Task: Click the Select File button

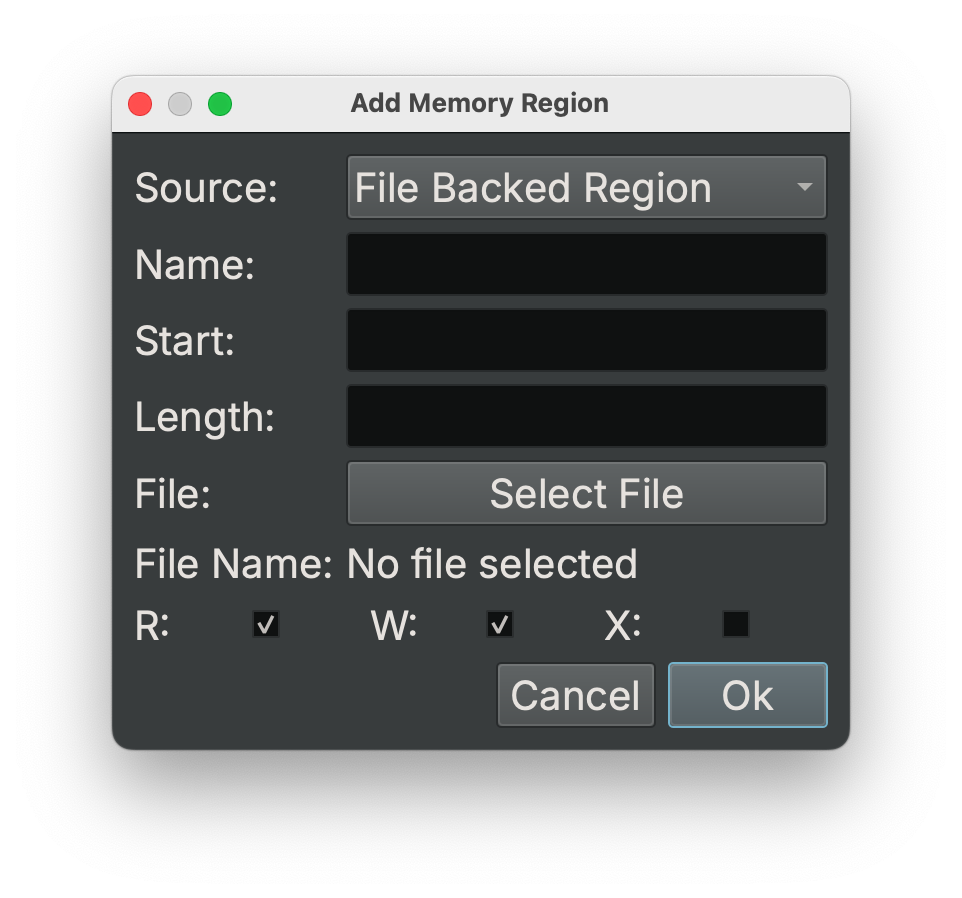Action: [586, 492]
